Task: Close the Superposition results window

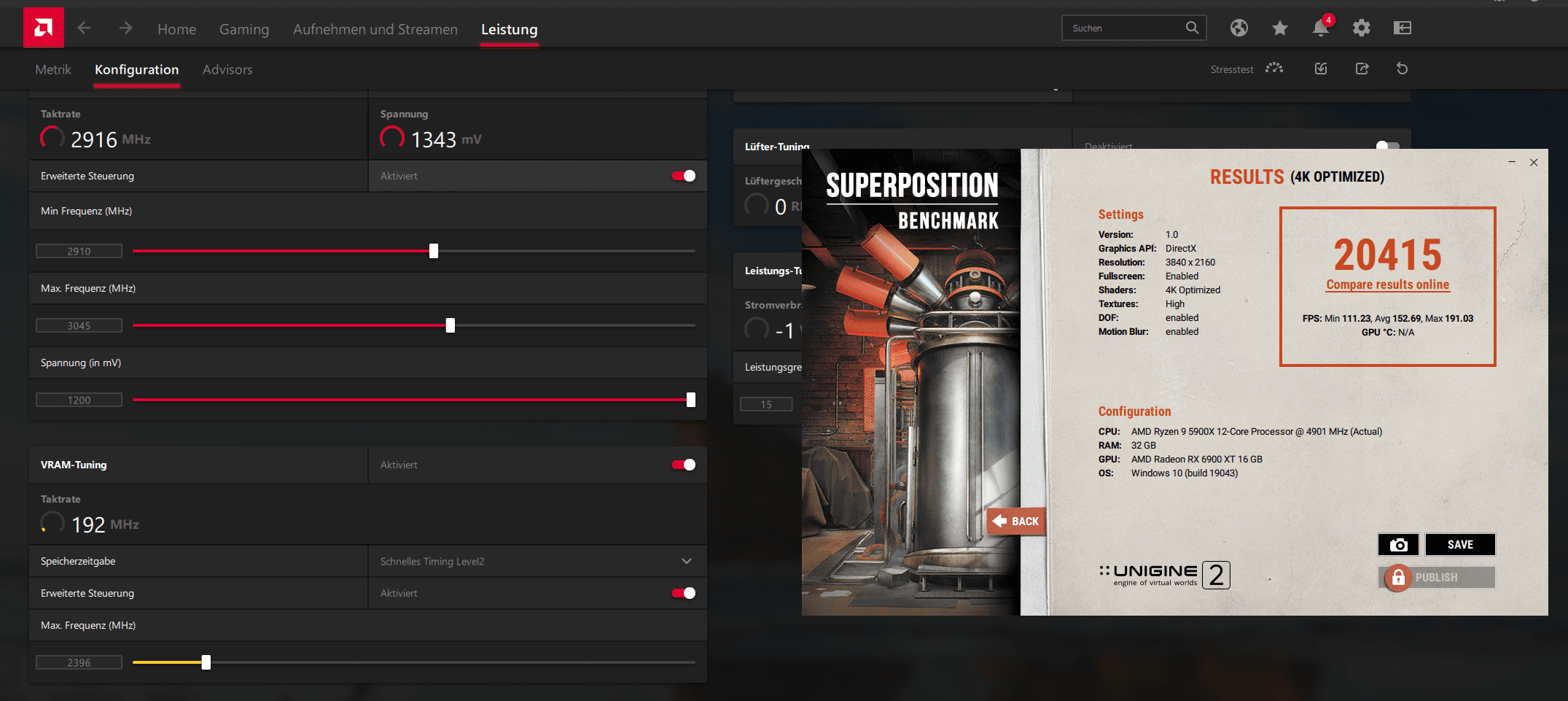Action: (1534, 162)
